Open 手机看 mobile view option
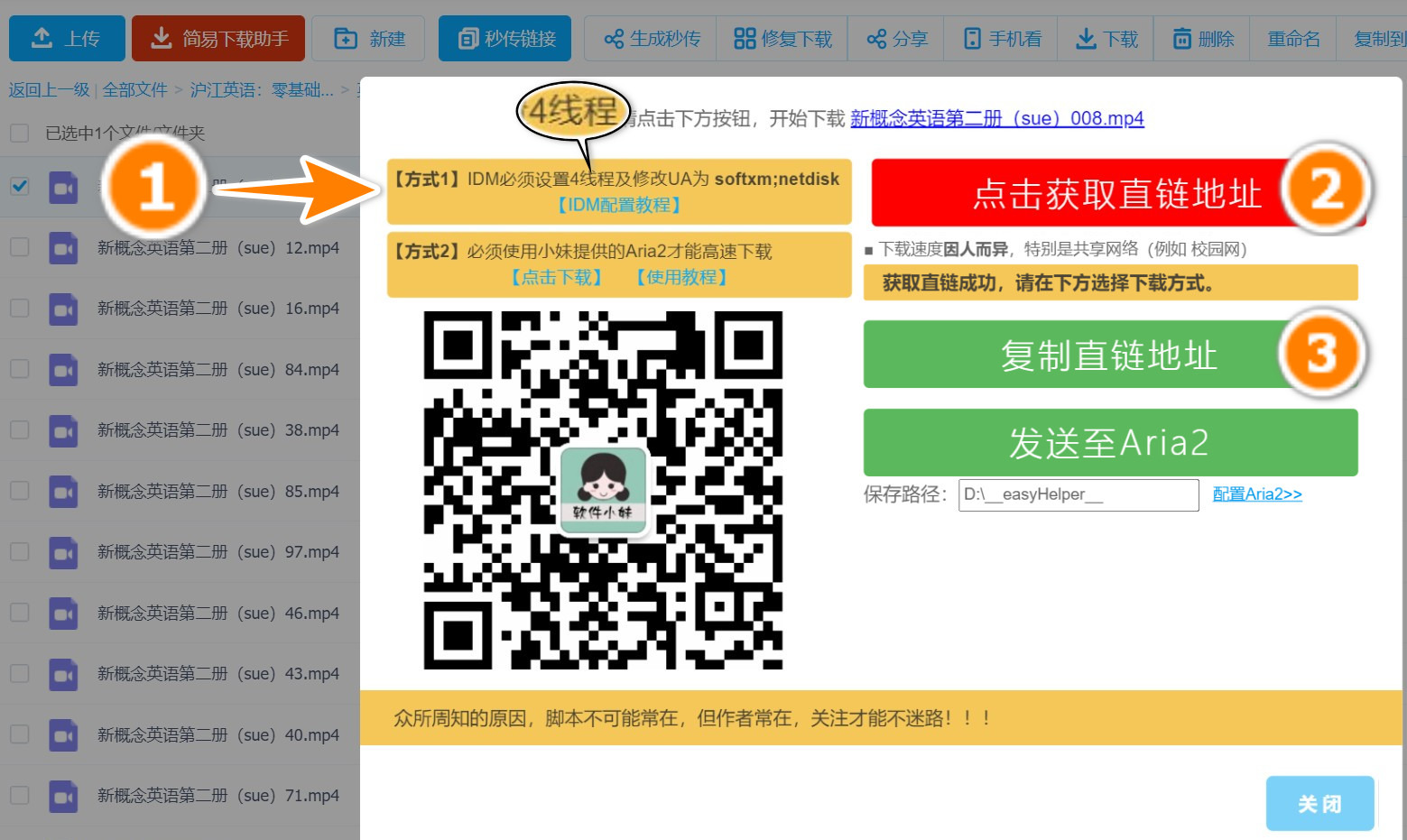 click(1001, 39)
